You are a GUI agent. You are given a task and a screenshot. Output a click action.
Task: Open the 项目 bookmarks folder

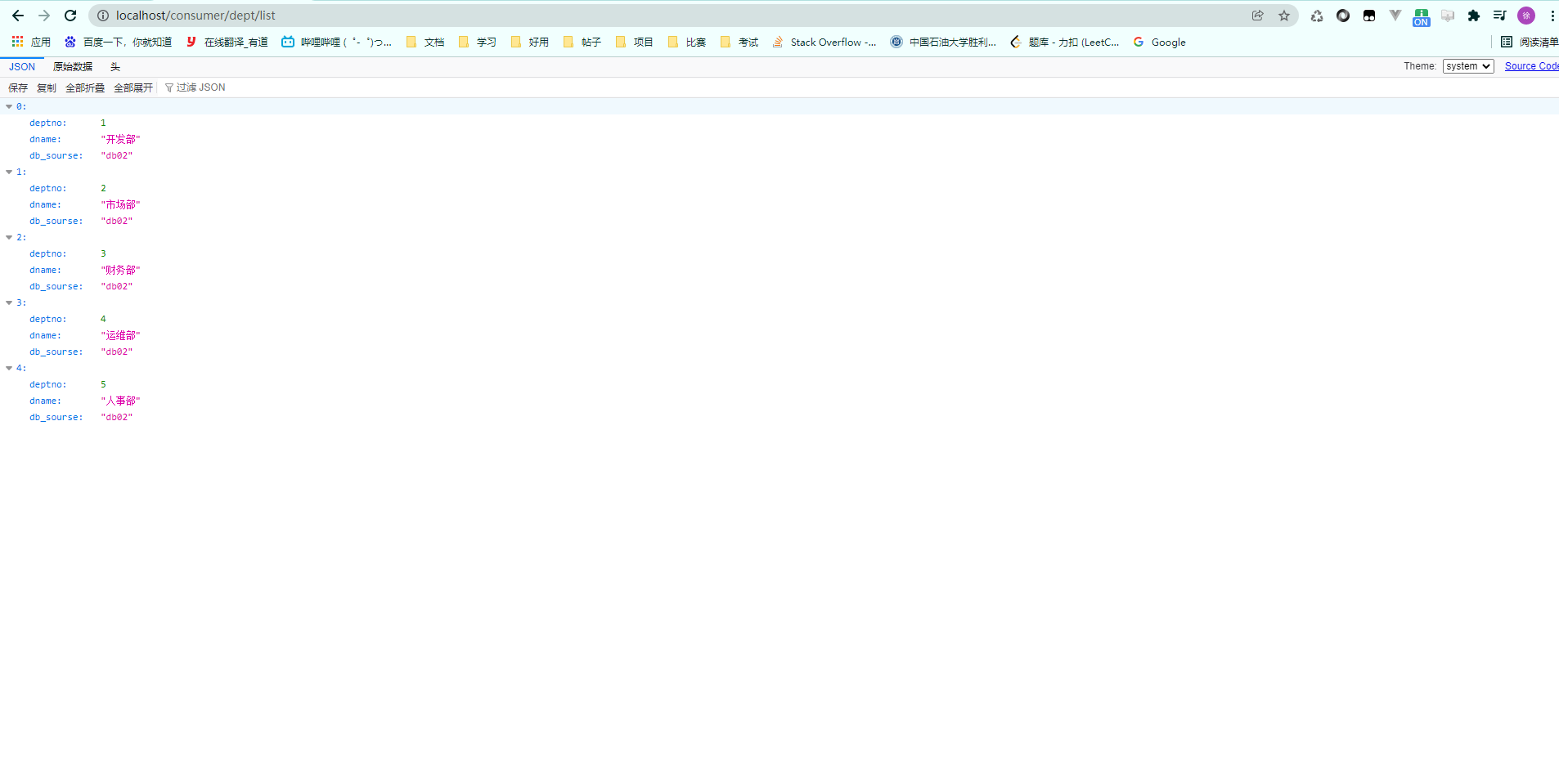tap(635, 42)
